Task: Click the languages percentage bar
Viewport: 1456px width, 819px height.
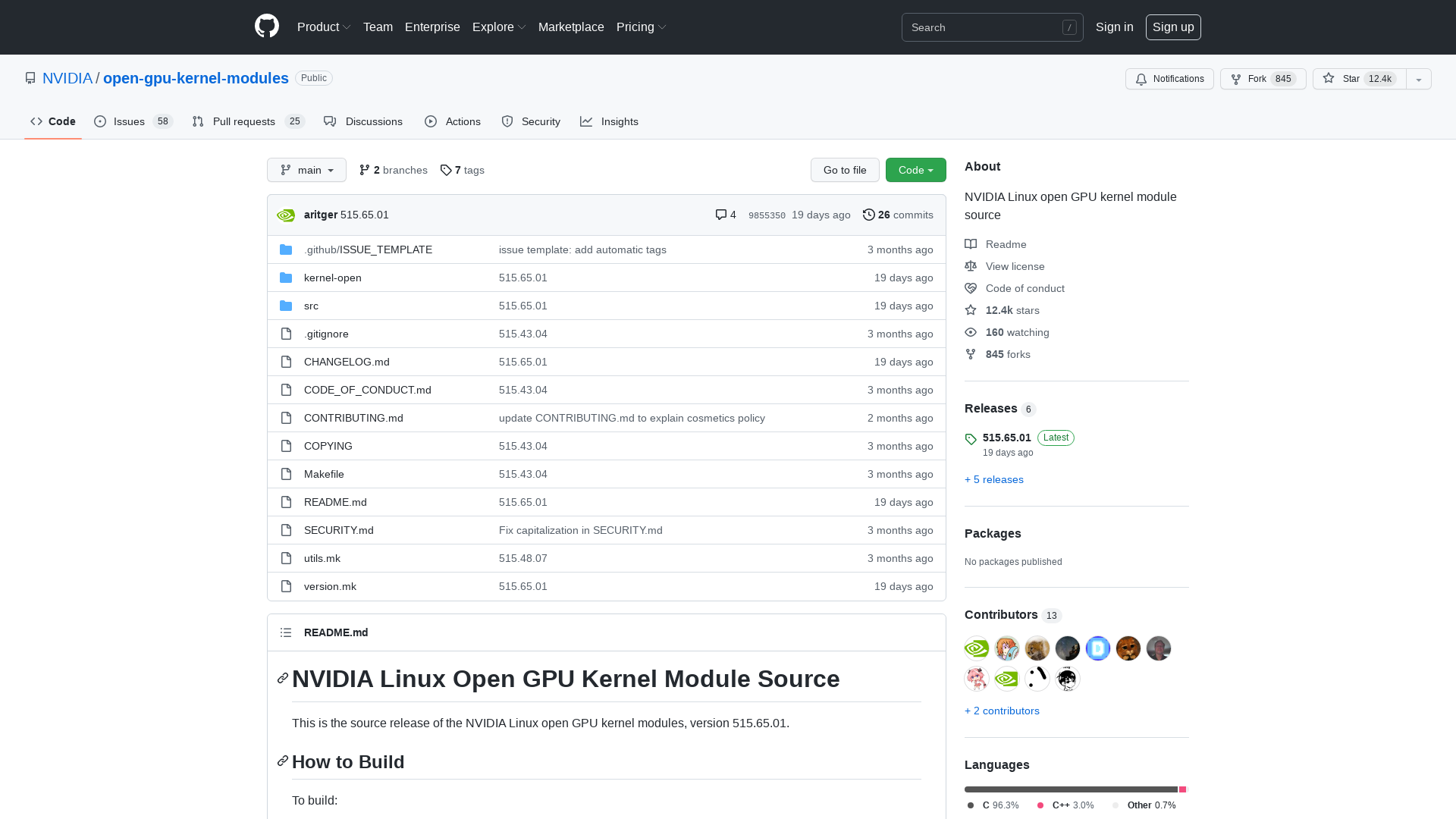Action: point(1075,789)
